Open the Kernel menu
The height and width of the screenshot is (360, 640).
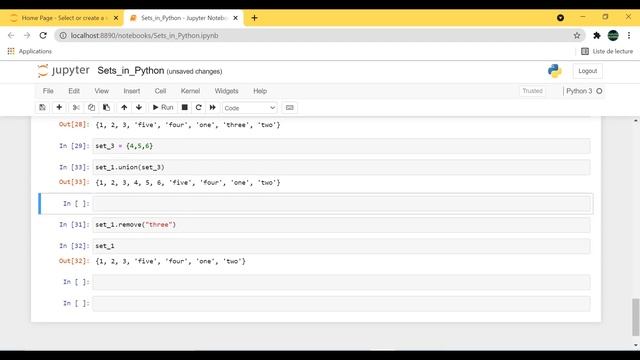pyautogui.click(x=190, y=91)
